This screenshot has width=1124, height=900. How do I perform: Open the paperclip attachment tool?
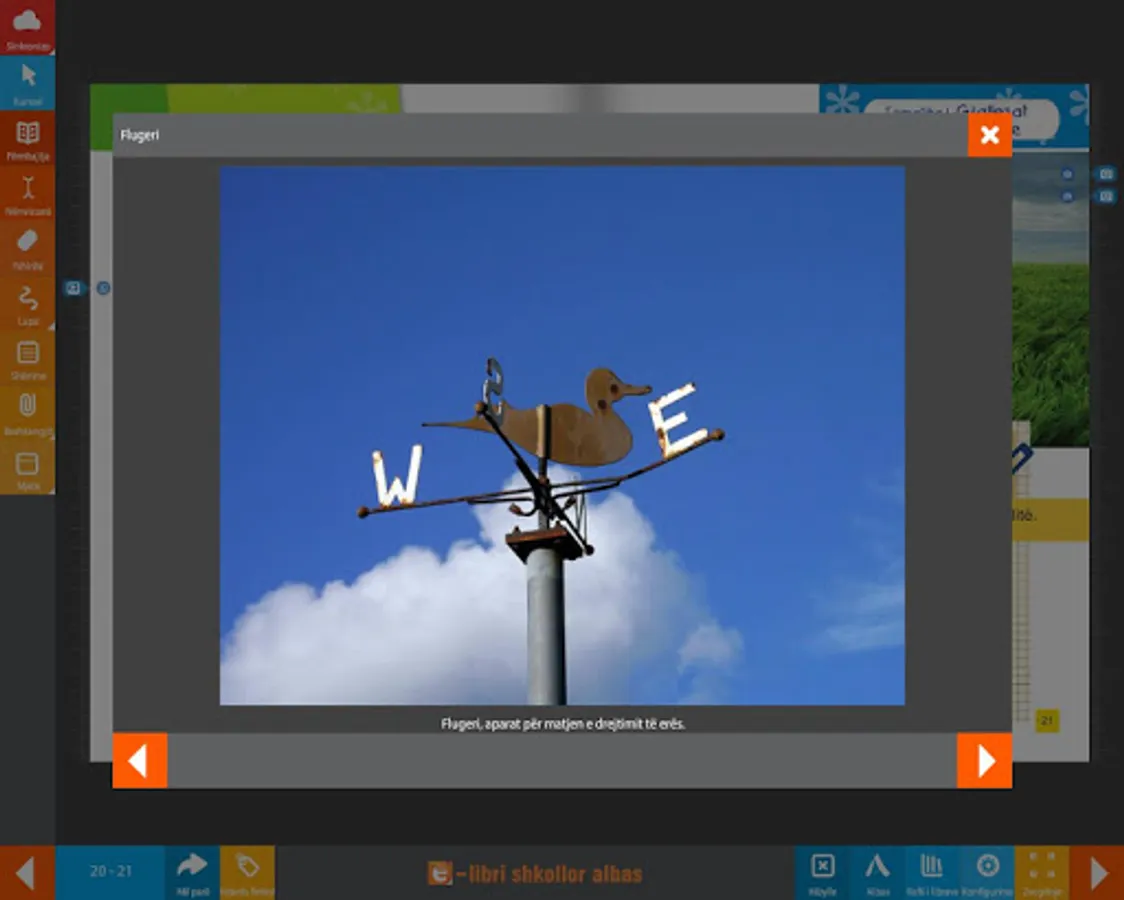coord(27,412)
